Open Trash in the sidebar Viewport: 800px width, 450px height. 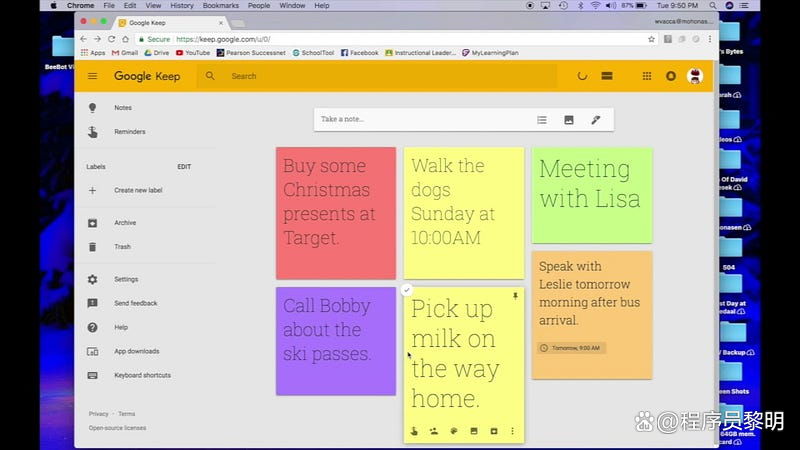[122, 247]
